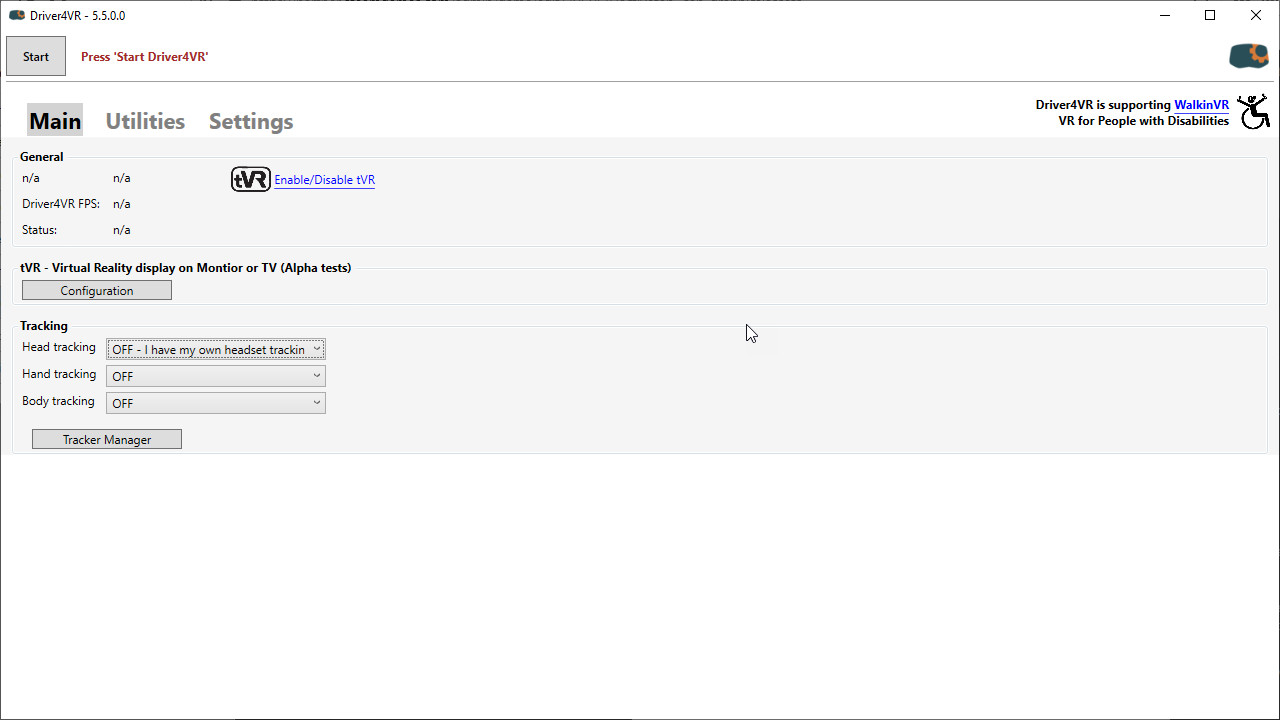Open the Settings tab

(250, 120)
